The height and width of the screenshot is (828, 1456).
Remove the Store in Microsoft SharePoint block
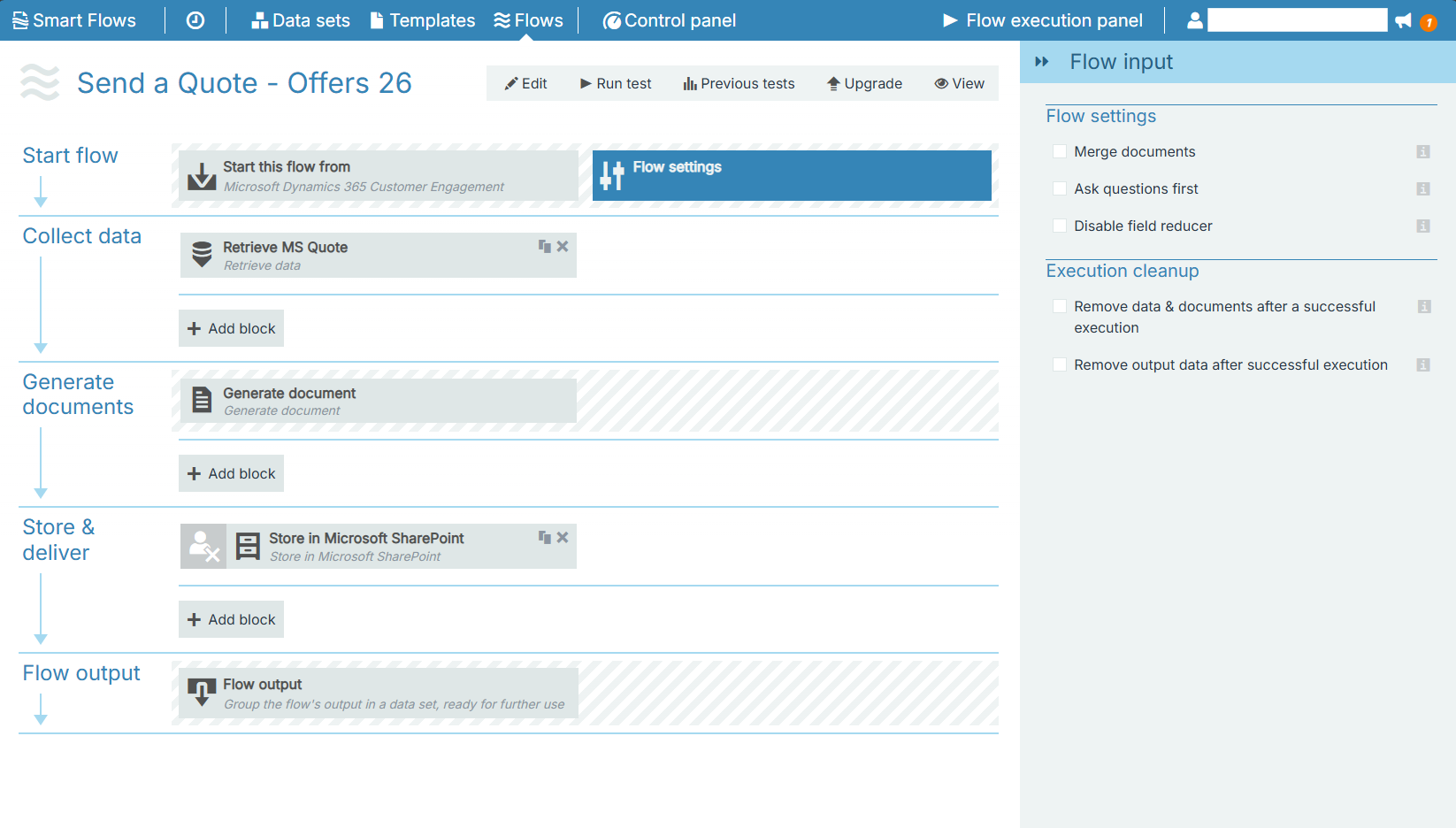point(563,538)
